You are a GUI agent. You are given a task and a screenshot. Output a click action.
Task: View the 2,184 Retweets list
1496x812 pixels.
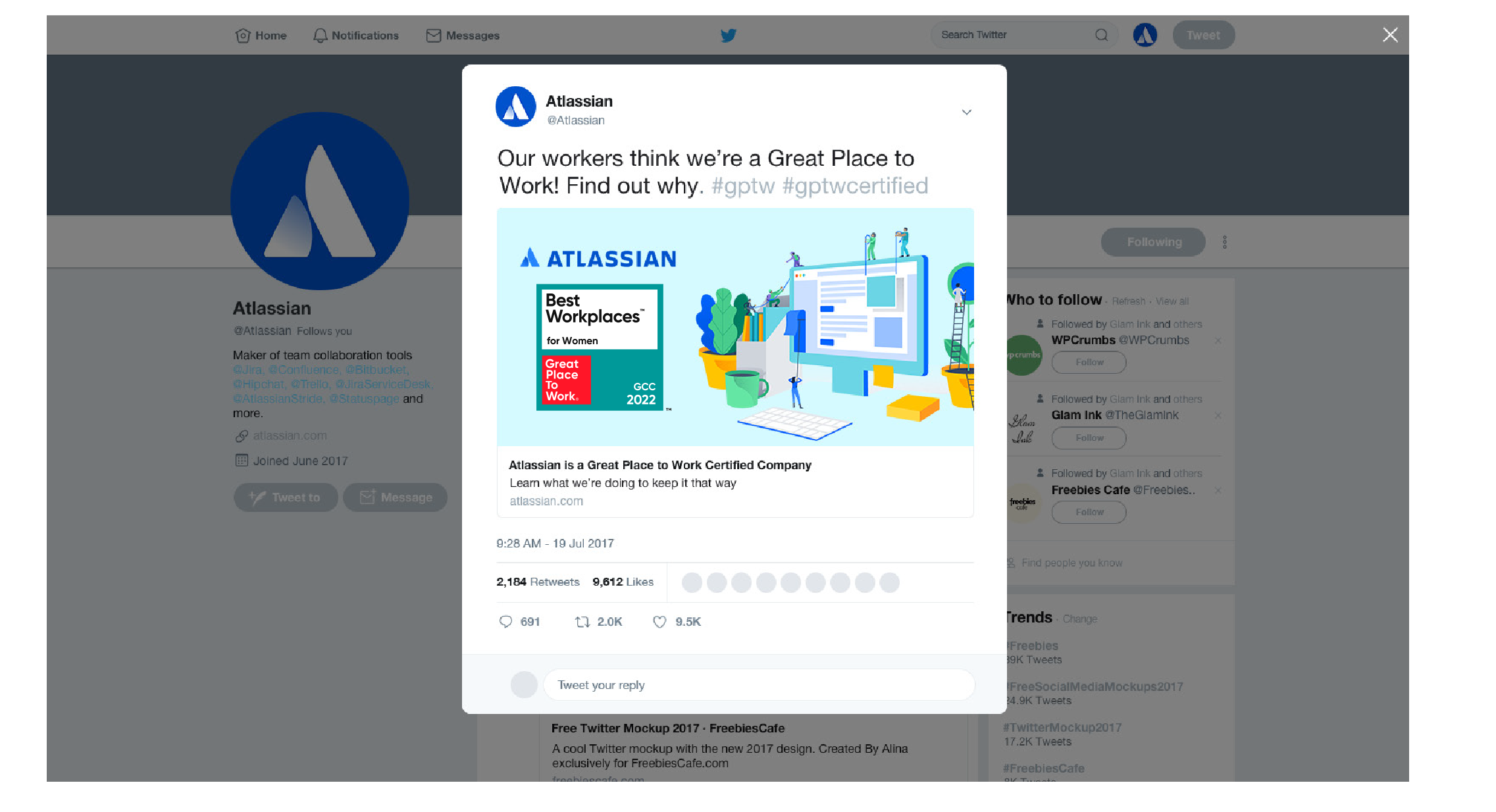[538, 582]
